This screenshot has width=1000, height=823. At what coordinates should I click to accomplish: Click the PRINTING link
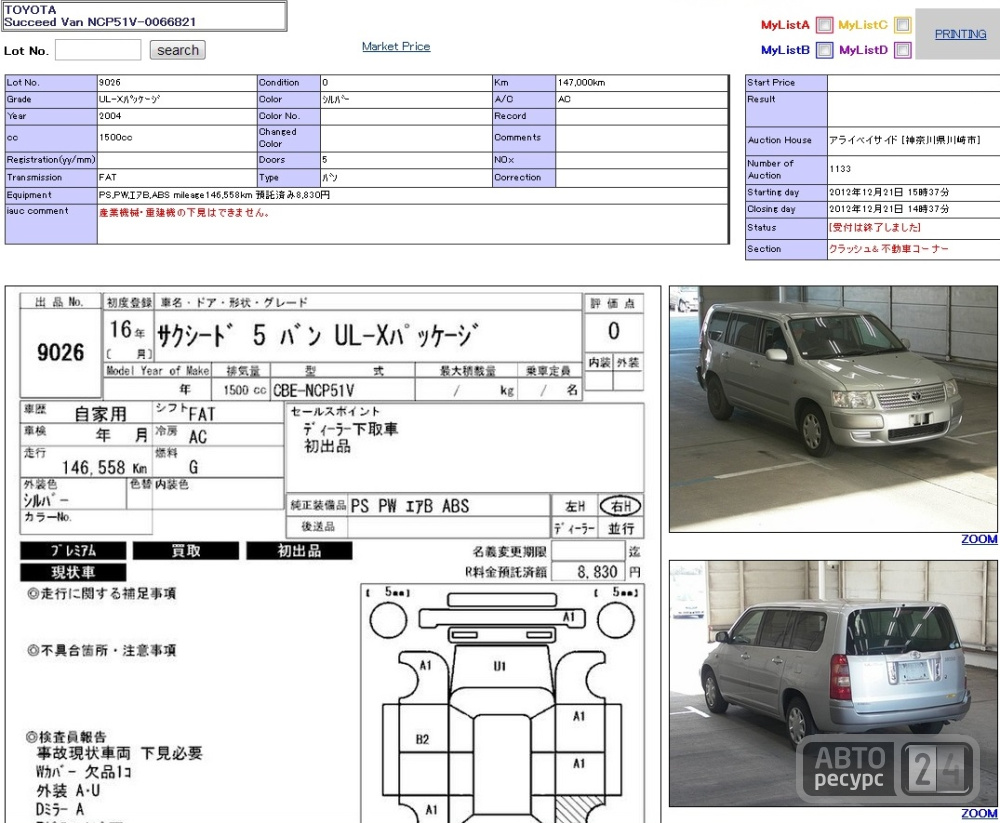point(960,34)
